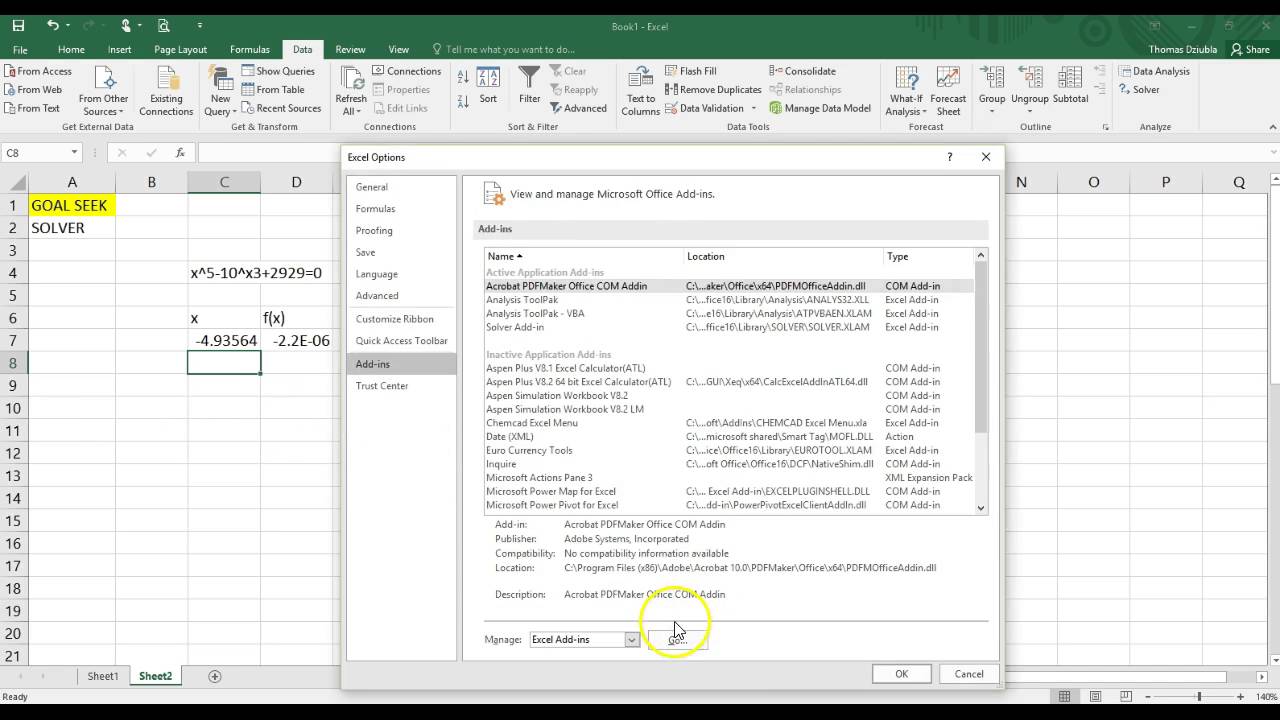The image size is (1280, 720).
Task: Switch to Page Layout tab
Action: point(180,49)
